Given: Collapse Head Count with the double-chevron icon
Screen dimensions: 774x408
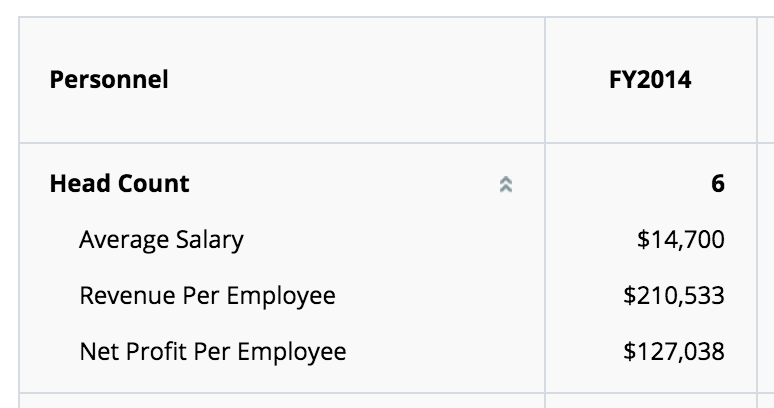Looking at the screenshot, I should (505, 185).
